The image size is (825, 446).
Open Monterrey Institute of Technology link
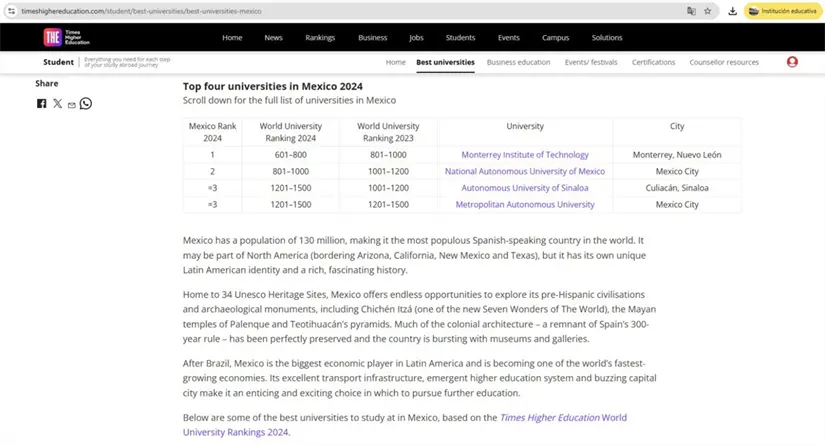(524, 155)
